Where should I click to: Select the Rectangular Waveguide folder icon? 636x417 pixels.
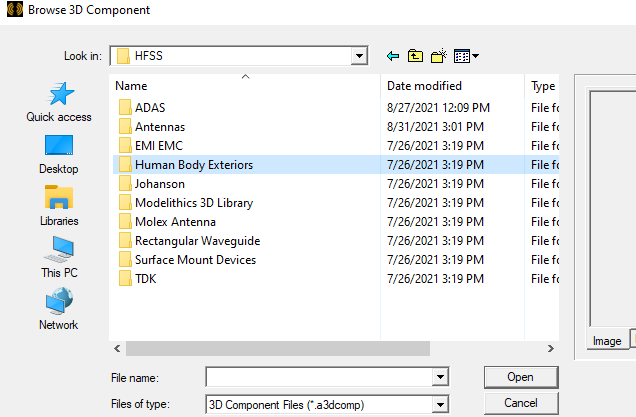coord(125,241)
